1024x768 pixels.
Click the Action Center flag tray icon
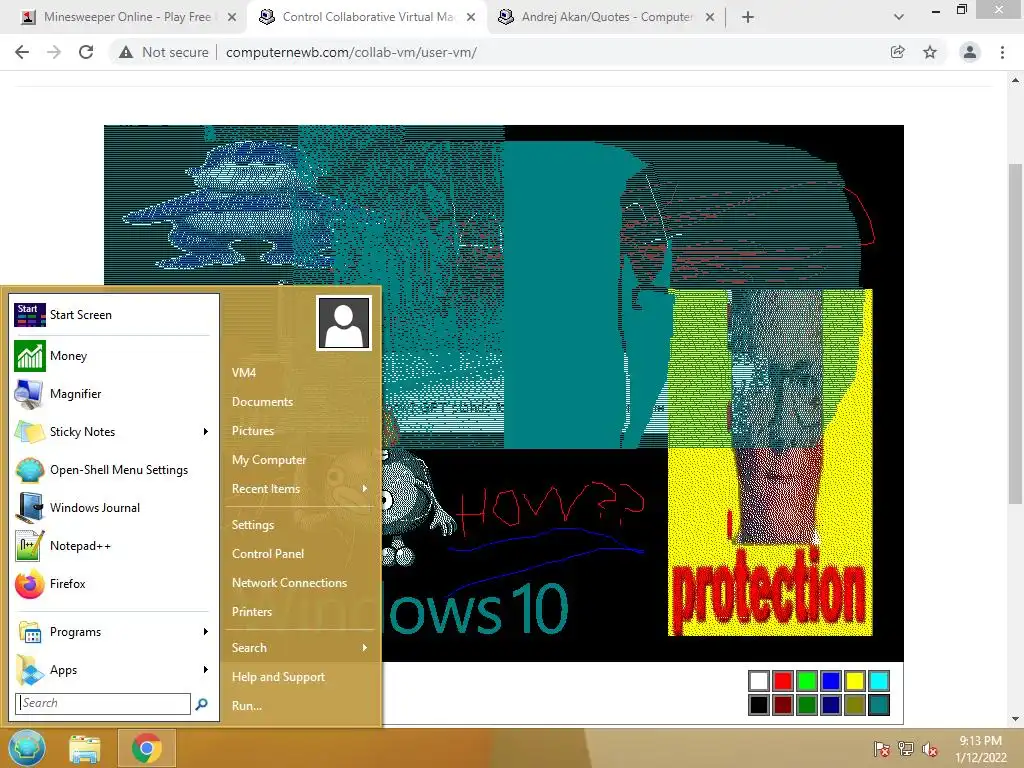coord(882,749)
